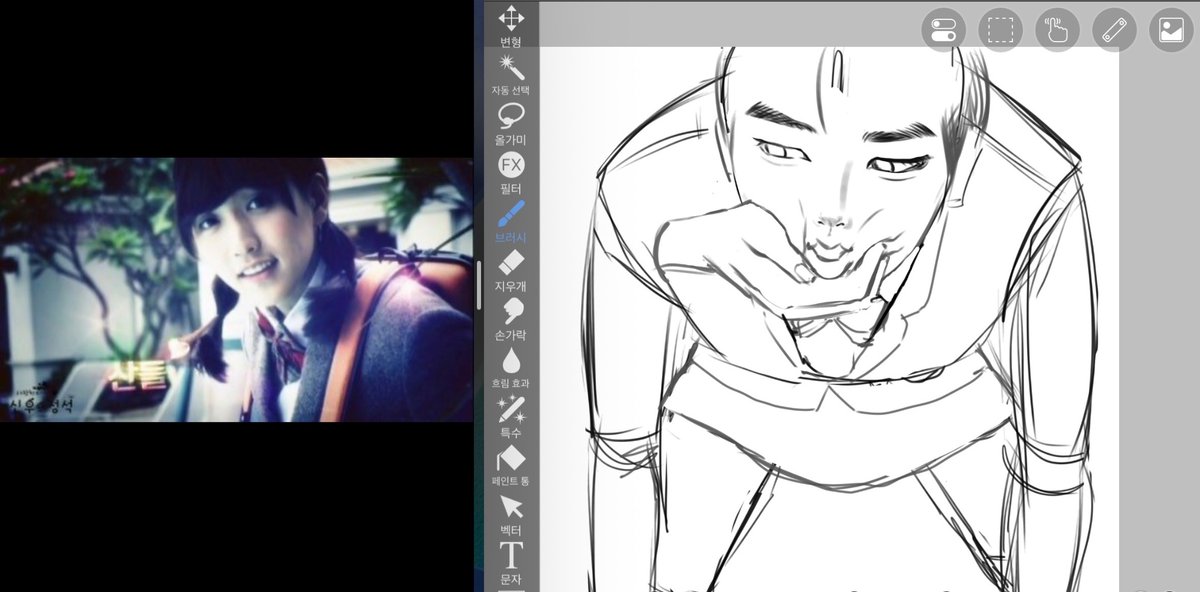Select the 문자 text tool
The height and width of the screenshot is (592, 1200).
(x=511, y=562)
